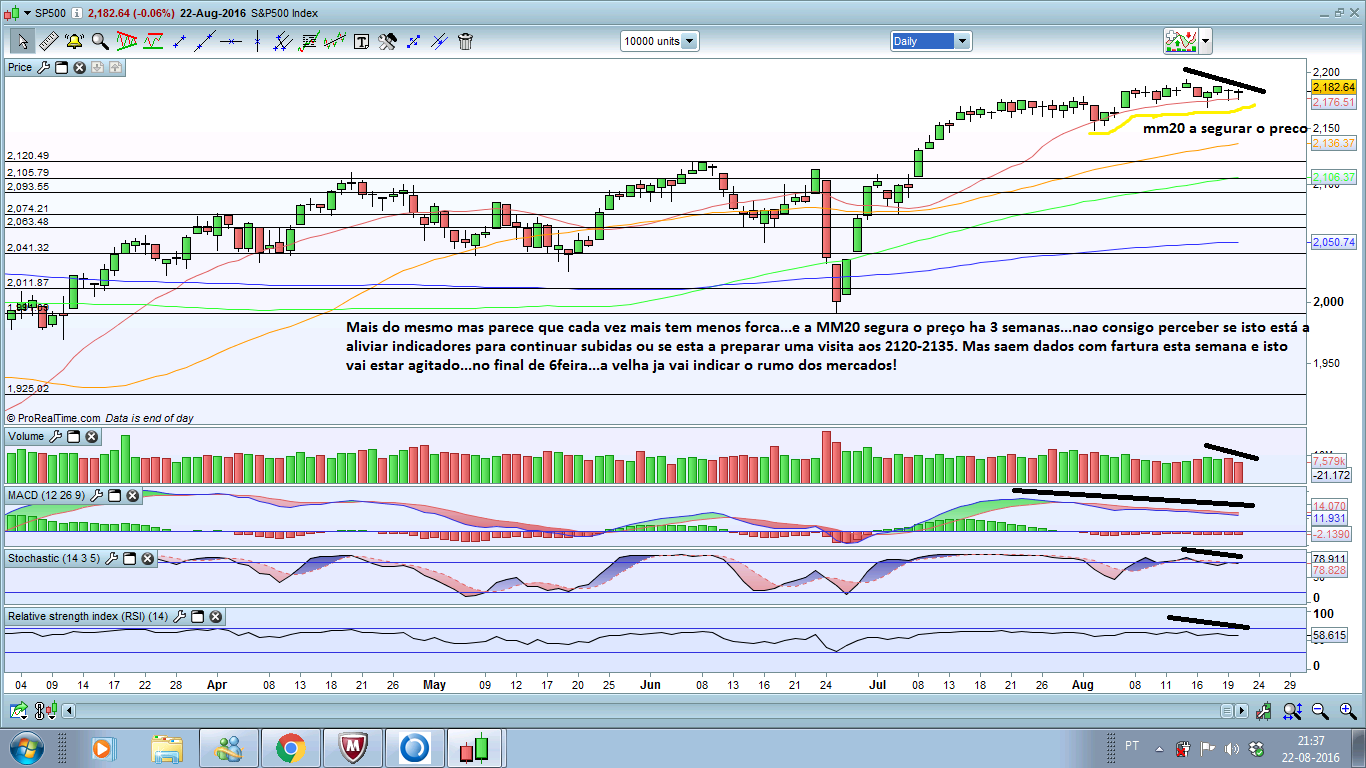Maximize the Volume panel
Viewport: 1366px width, 768px height.
tap(74, 437)
